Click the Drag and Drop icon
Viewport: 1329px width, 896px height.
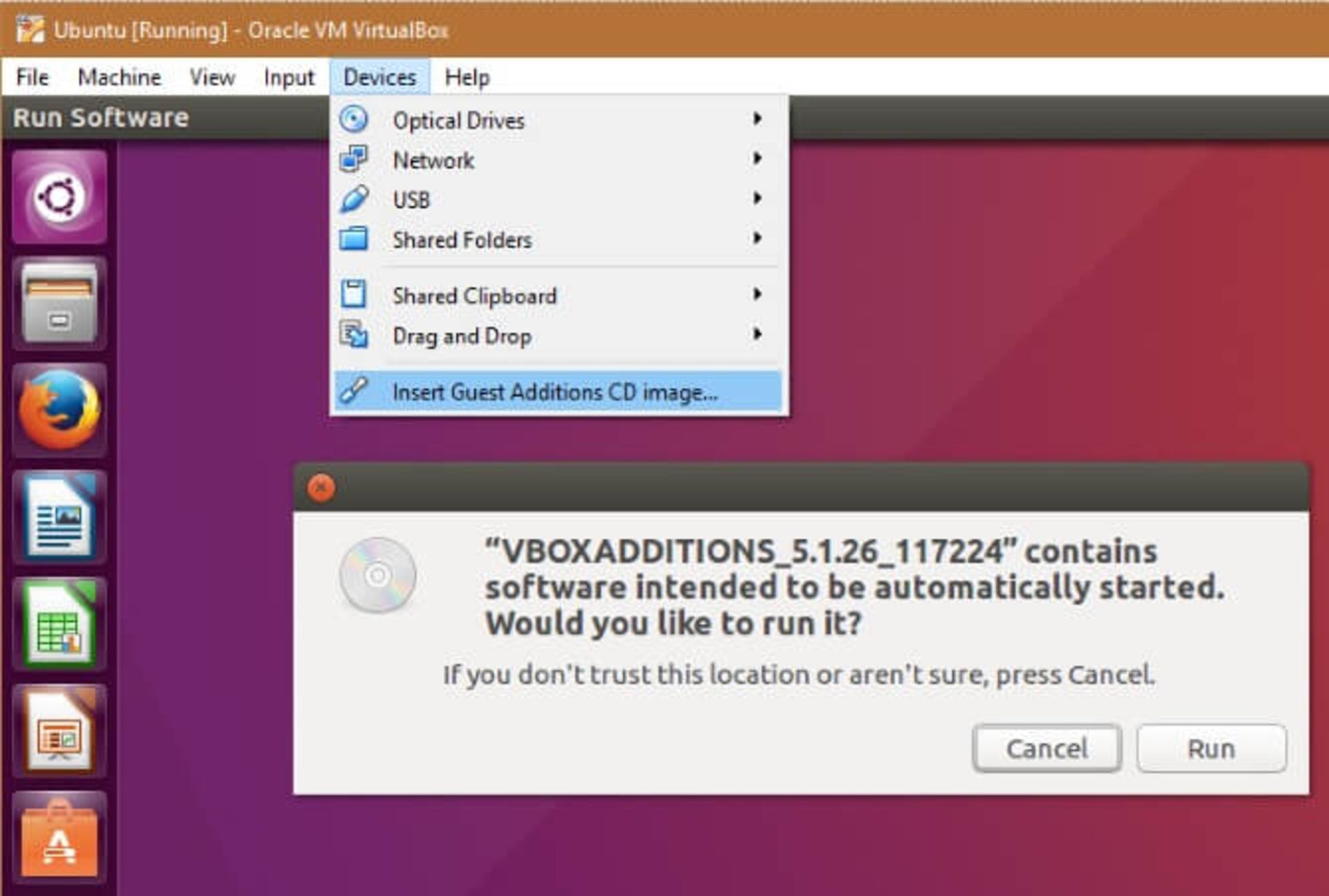click(x=354, y=335)
